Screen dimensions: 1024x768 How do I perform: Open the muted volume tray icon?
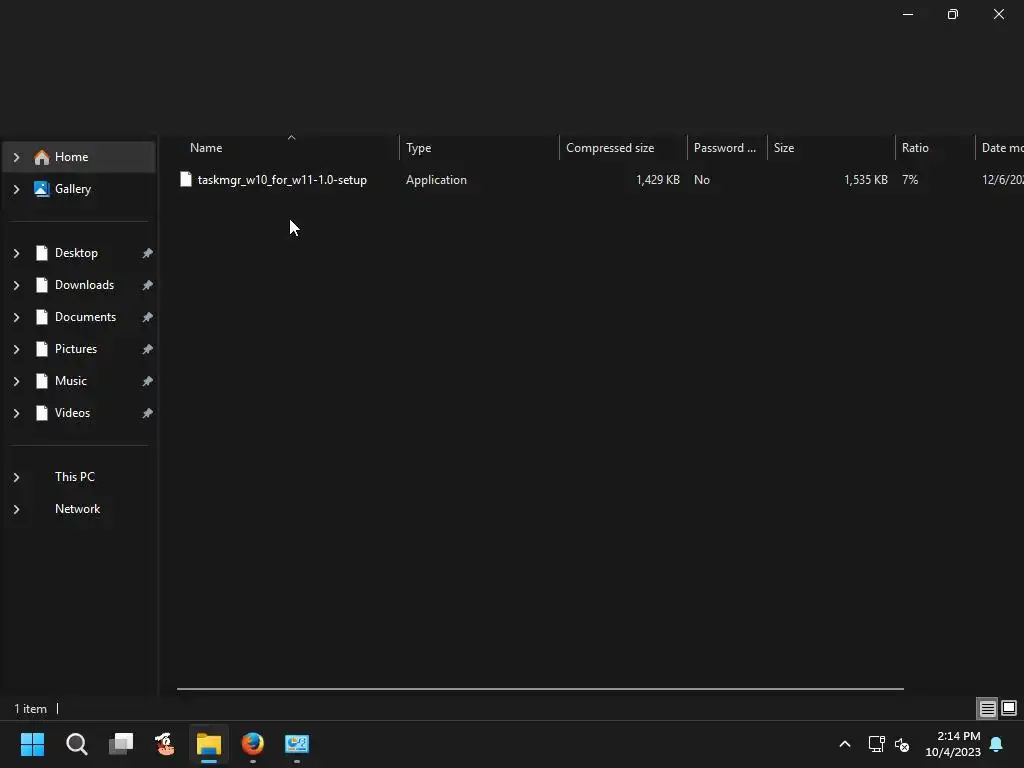(902, 744)
